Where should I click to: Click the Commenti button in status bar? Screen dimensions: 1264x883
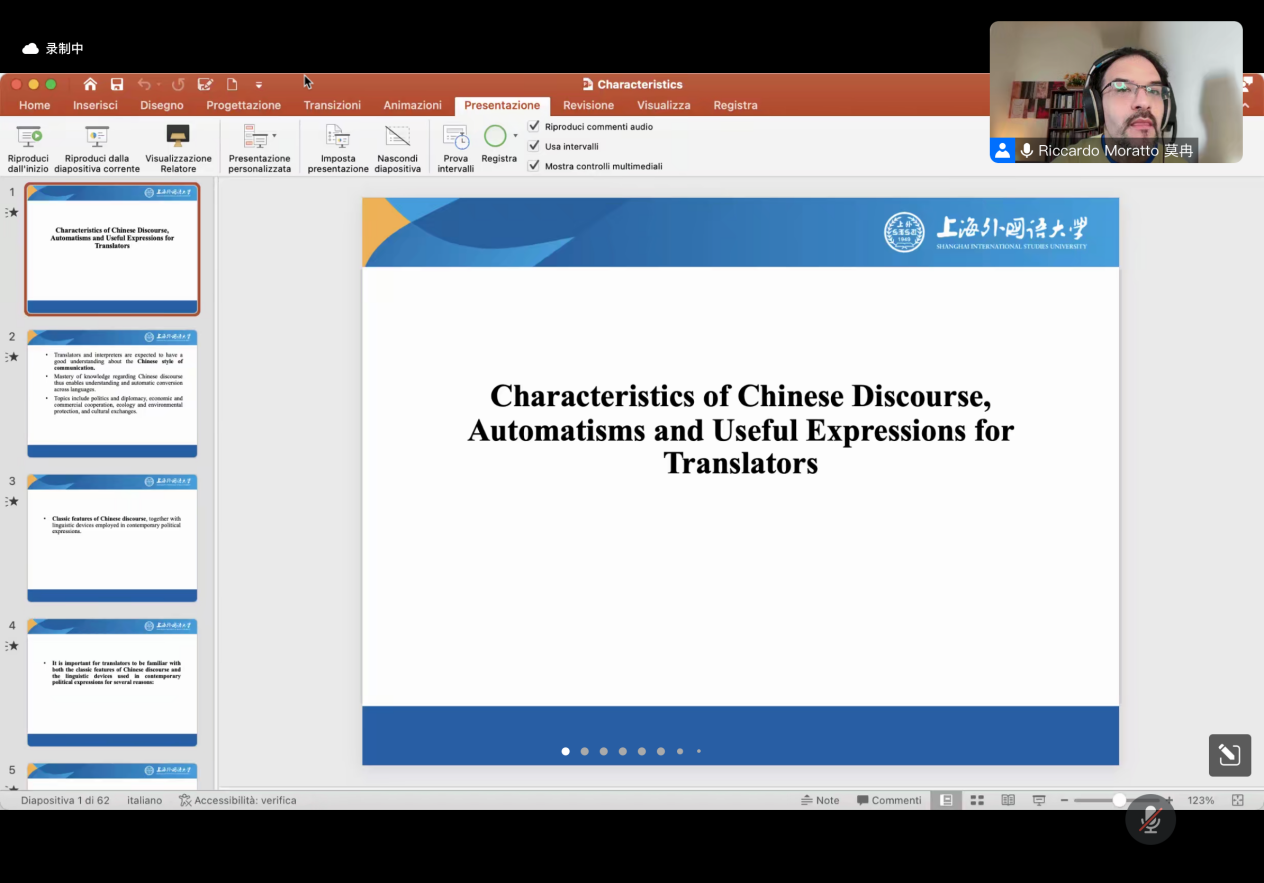[x=889, y=800]
